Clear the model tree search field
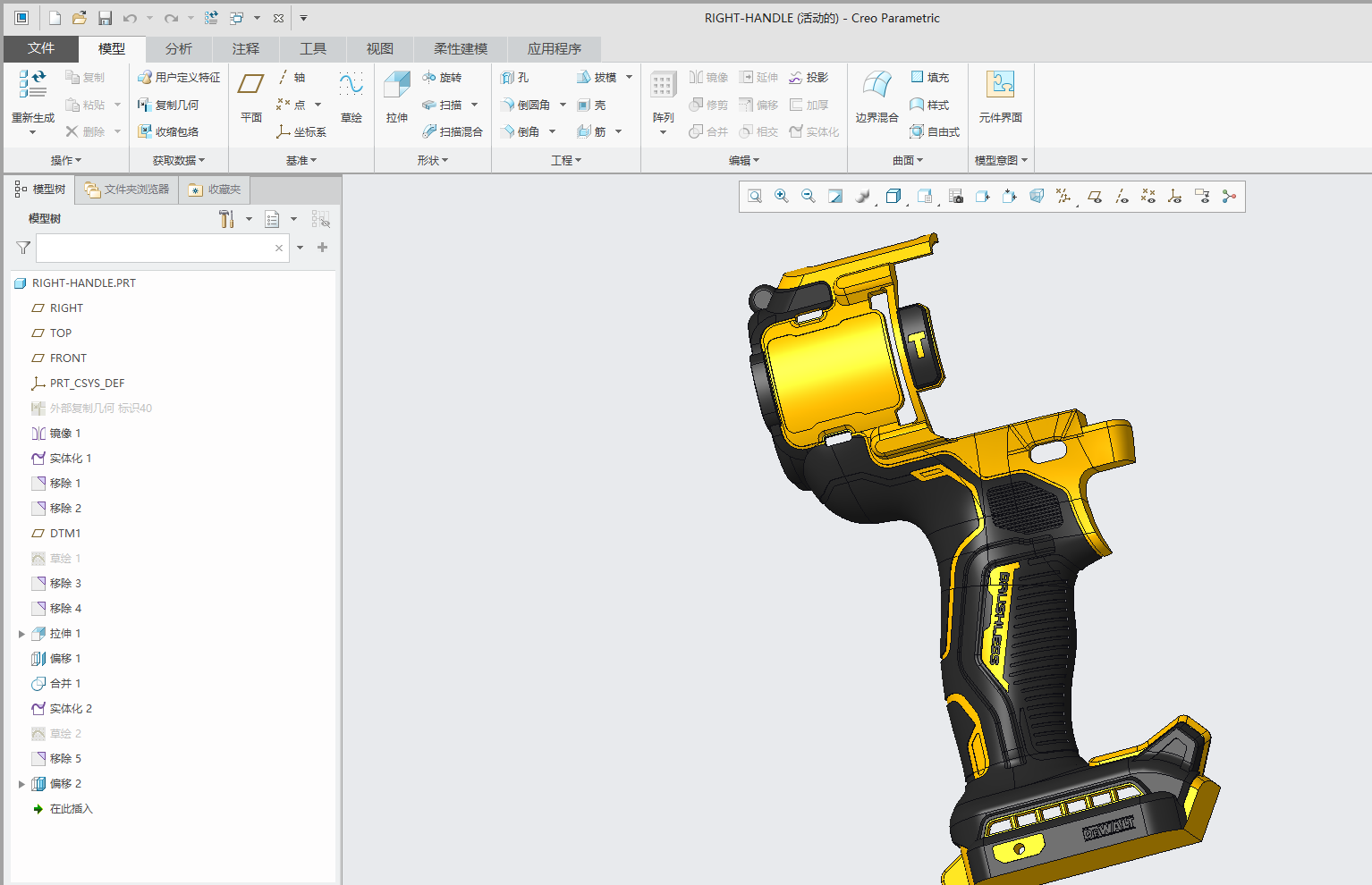This screenshot has height=885, width=1372. pyautogui.click(x=278, y=248)
